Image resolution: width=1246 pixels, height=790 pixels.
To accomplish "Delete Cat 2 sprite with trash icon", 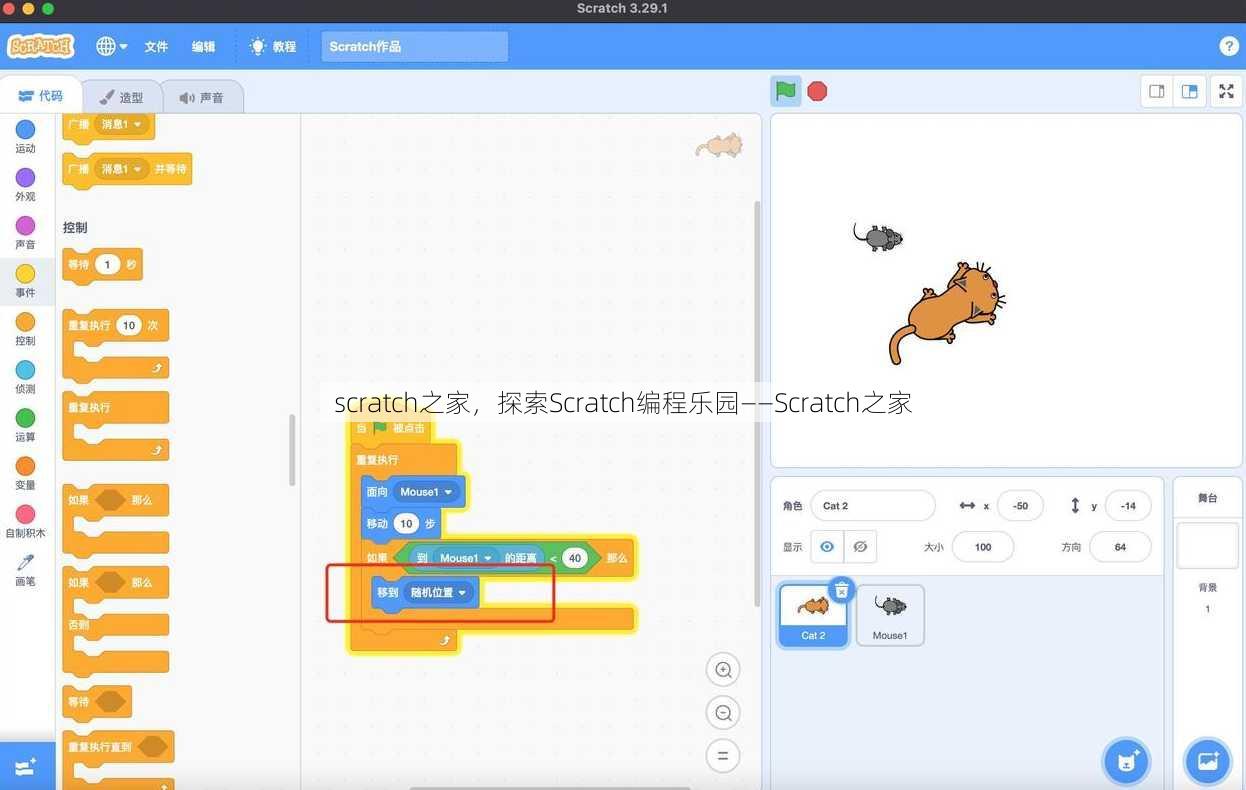I will point(842,591).
